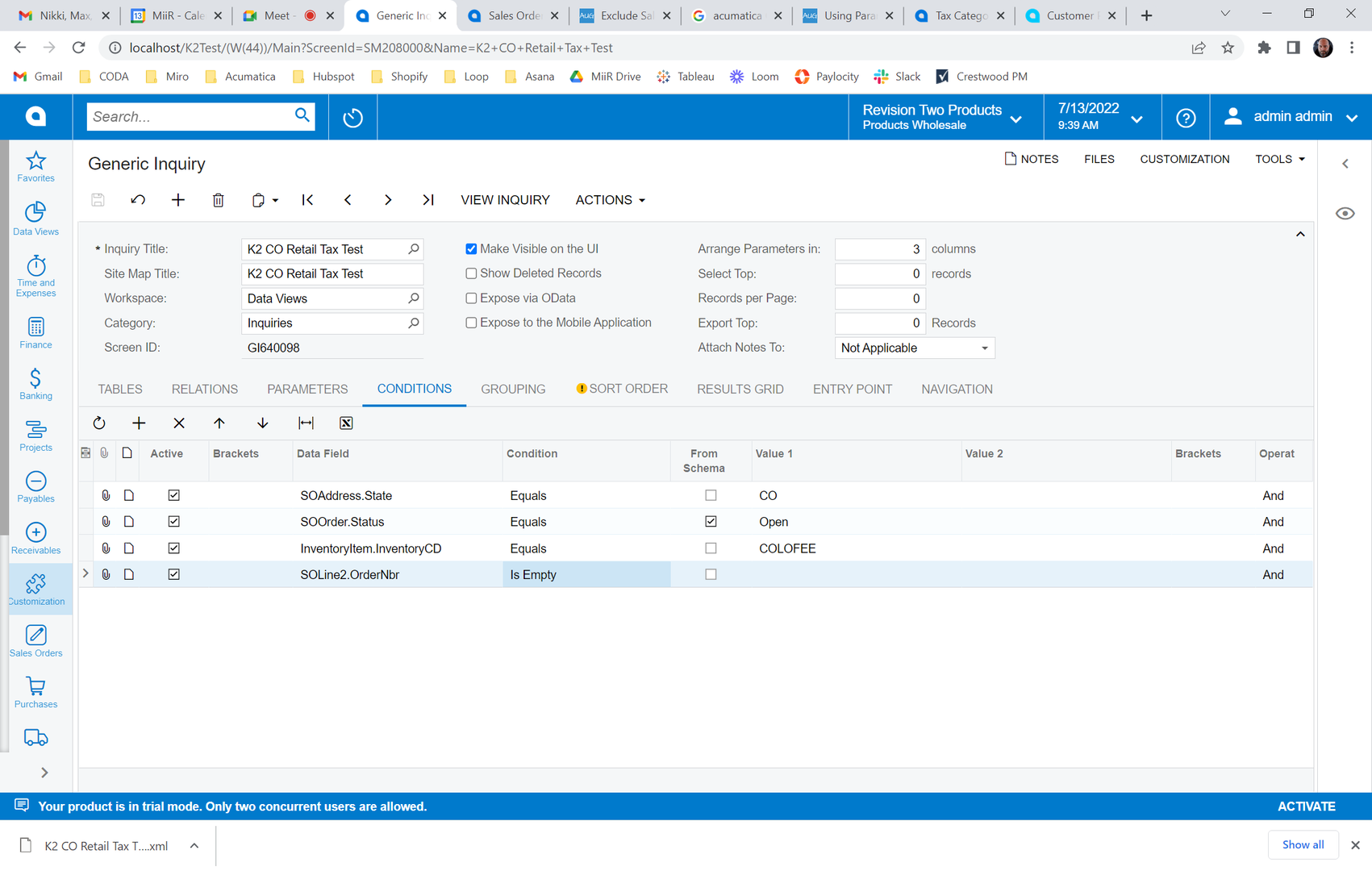Image resolution: width=1372 pixels, height=871 pixels.
Task: Export conditions to Excel icon
Action: click(346, 423)
